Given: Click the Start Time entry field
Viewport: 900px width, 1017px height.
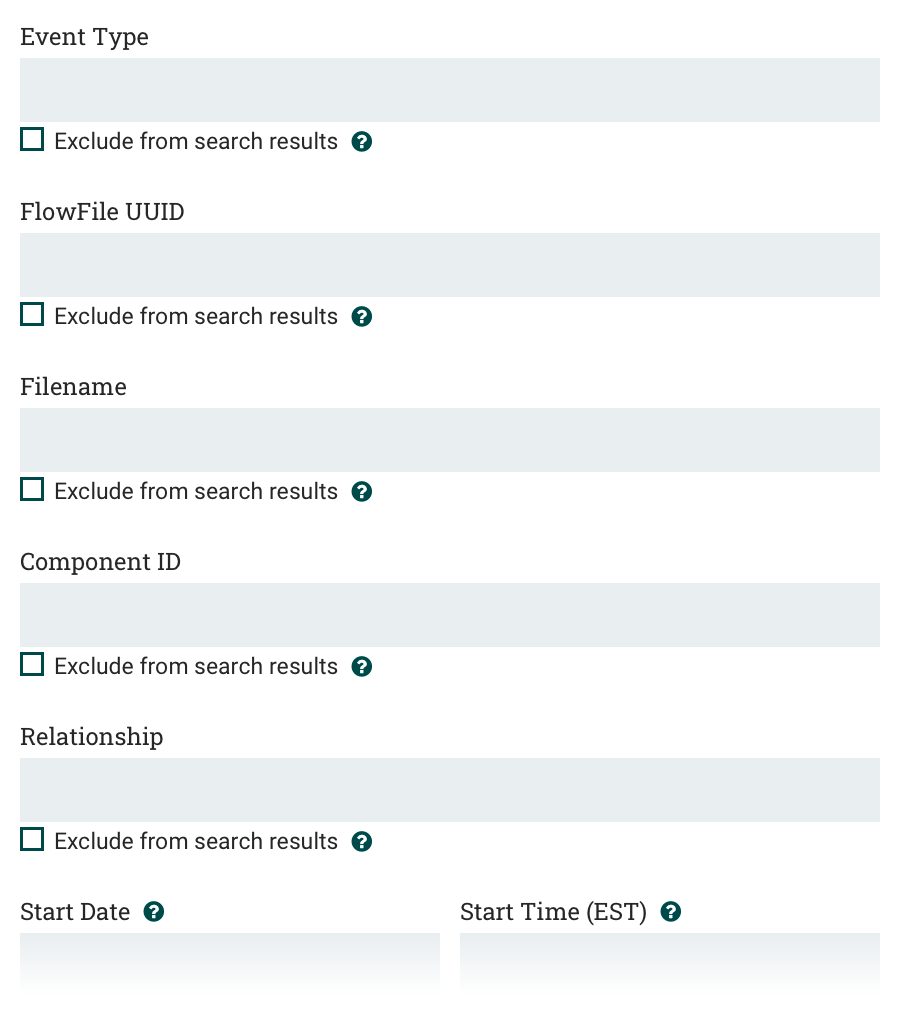Looking at the screenshot, I should (670, 965).
